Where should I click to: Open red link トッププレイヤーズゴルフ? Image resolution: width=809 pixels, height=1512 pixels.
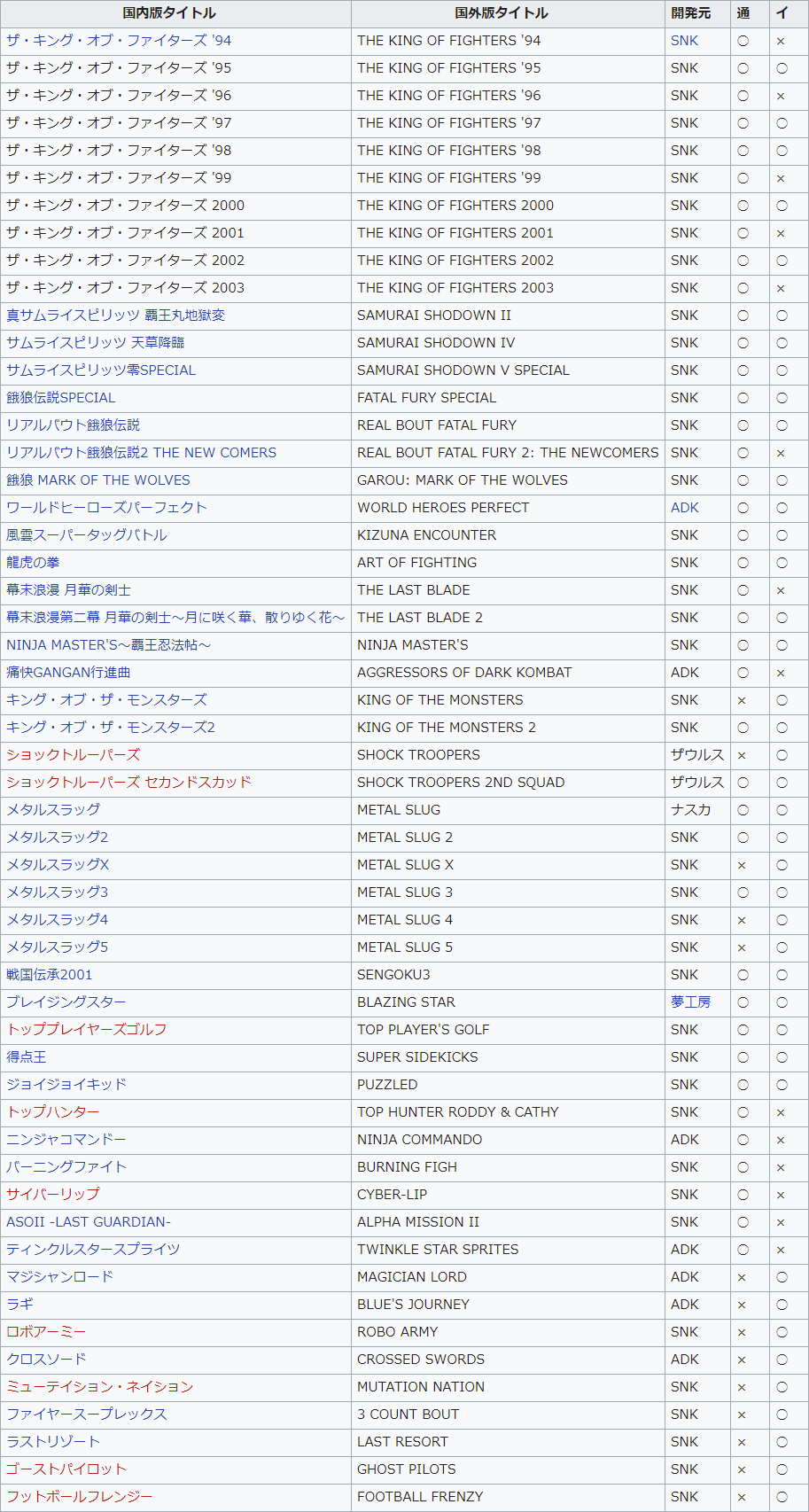[86, 1030]
